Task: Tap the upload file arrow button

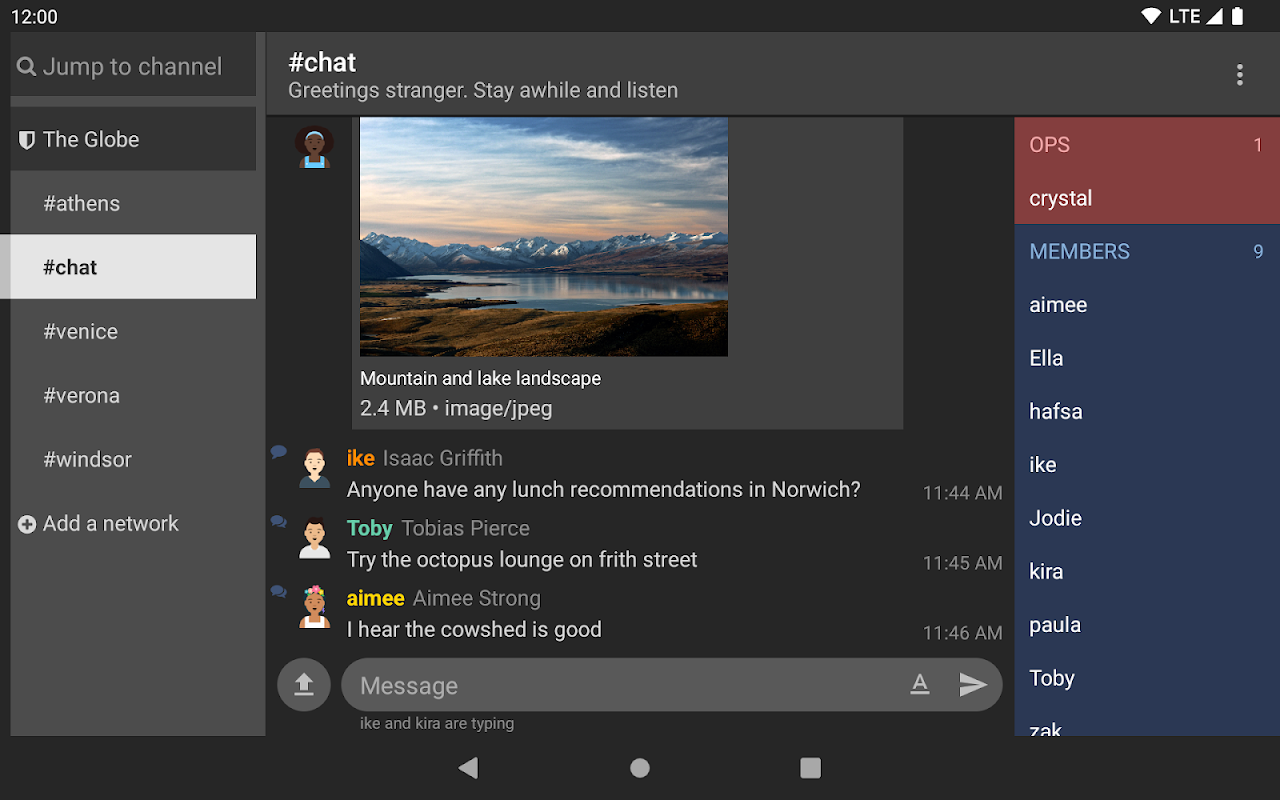Action: 304,685
